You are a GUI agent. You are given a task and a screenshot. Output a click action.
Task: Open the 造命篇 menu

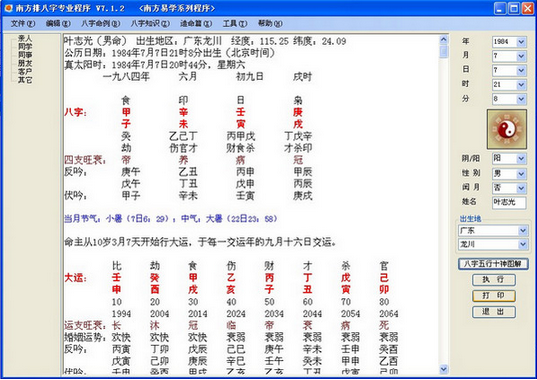pyautogui.click(x=196, y=24)
